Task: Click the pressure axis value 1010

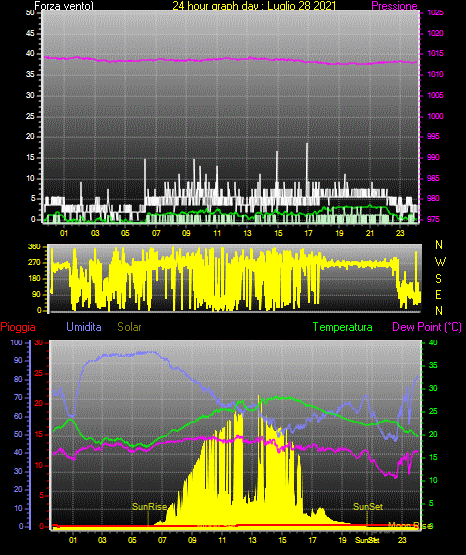Action: pyautogui.click(x=435, y=74)
